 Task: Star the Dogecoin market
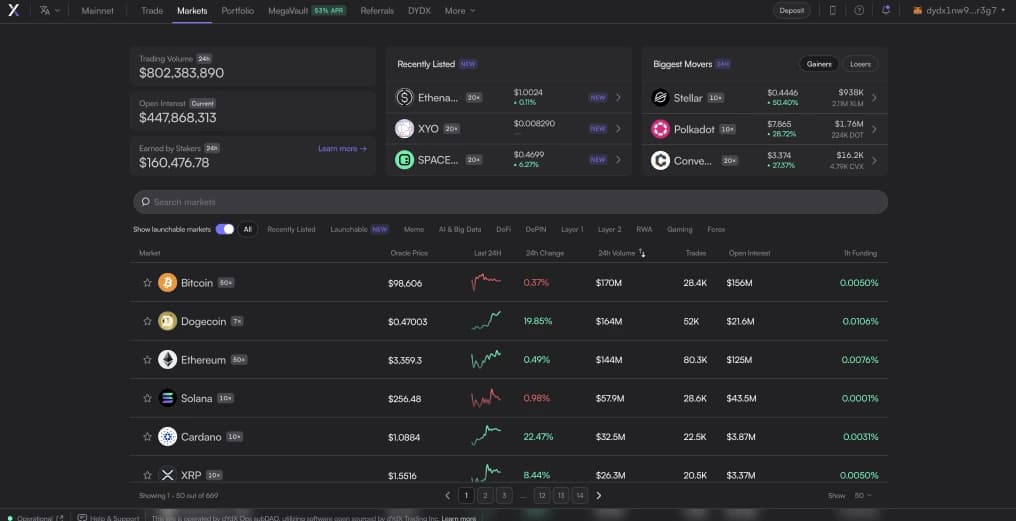(x=147, y=322)
